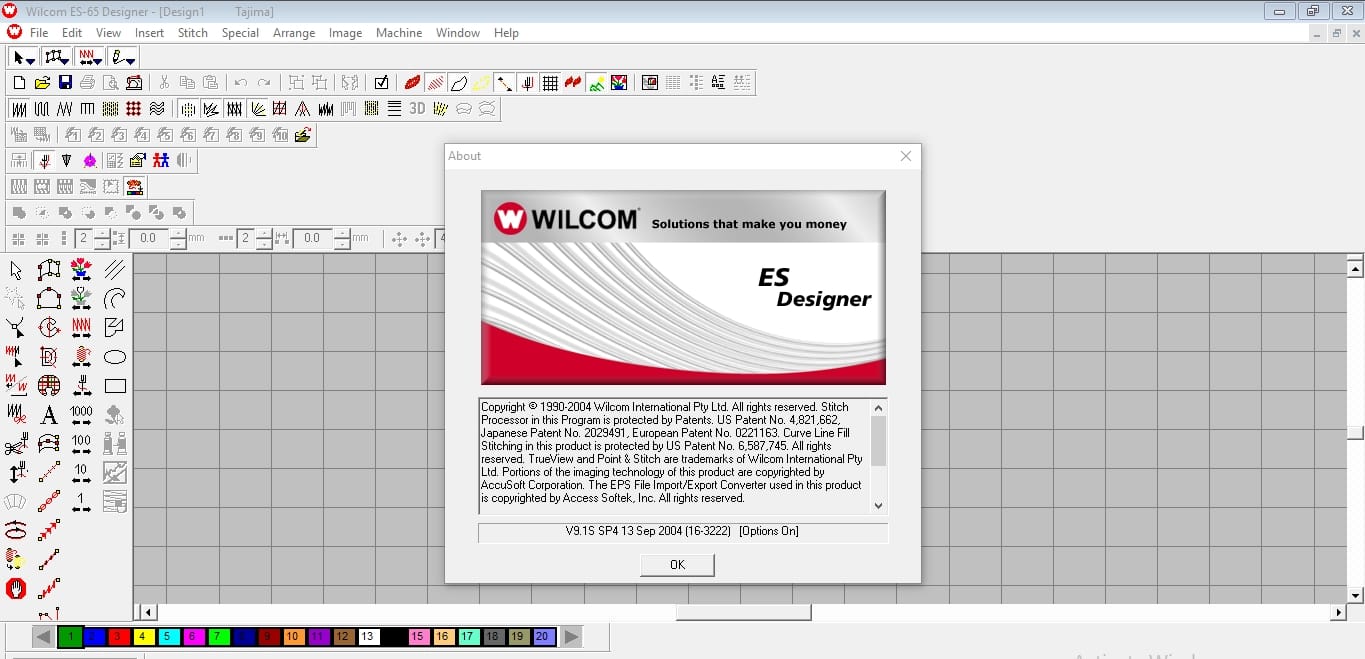Viewport: 1365px width, 659px height.
Task: Open the Insert menu
Action: pyautogui.click(x=149, y=33)
